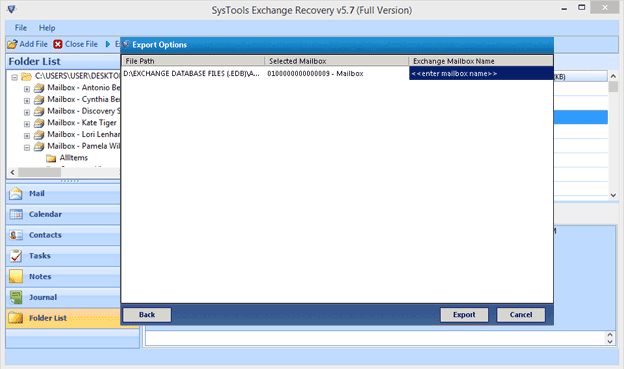Click Close File label in toolbar

coord(81,44)
